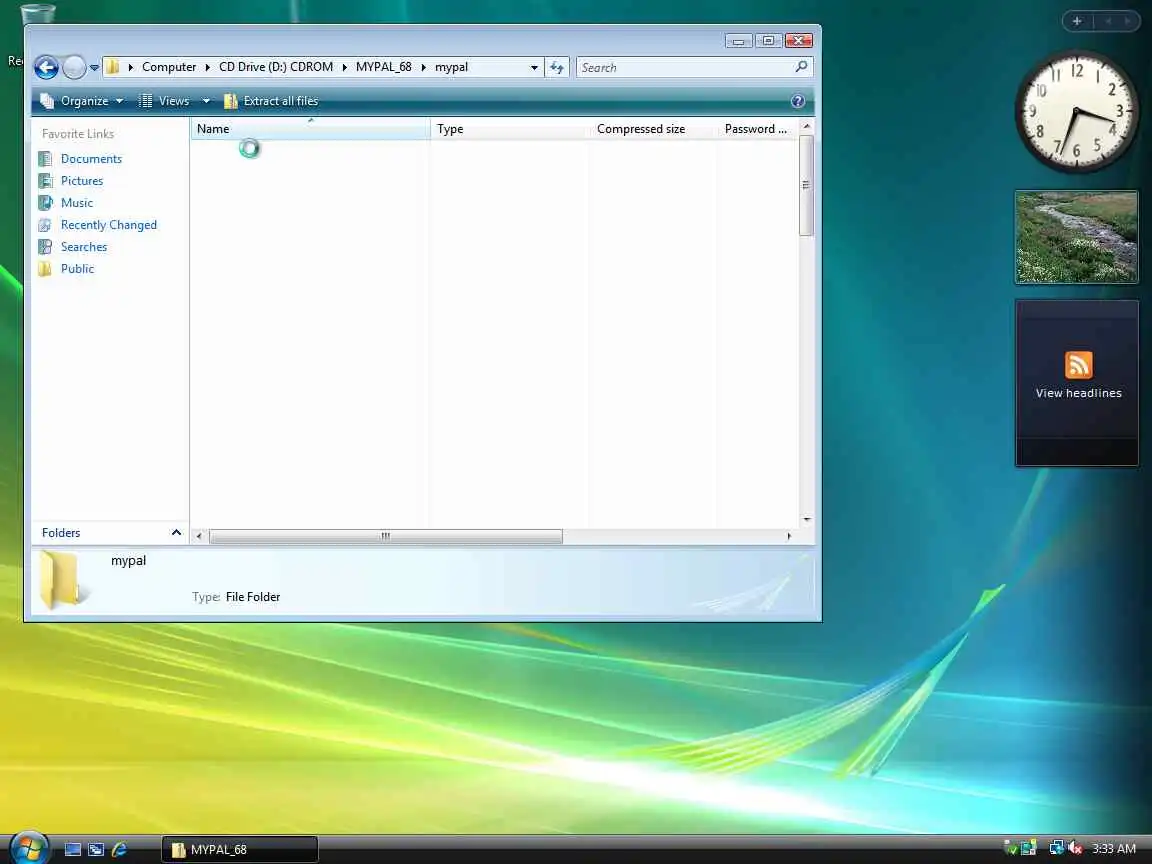Select MYPAL_68 taskbar button

coord(240,849)
